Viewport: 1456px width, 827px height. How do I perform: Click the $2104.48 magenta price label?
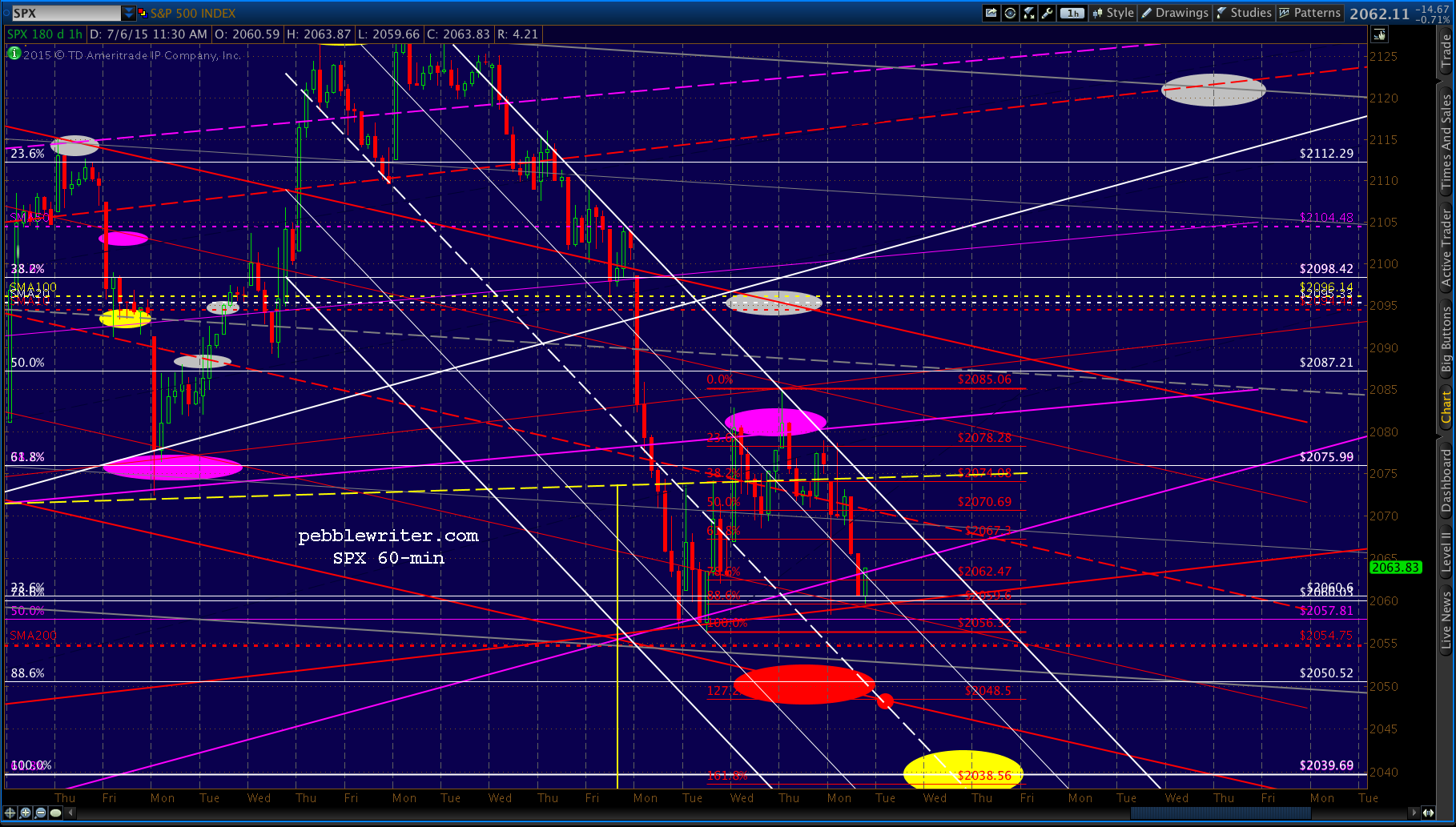(x=1326, y=217)
